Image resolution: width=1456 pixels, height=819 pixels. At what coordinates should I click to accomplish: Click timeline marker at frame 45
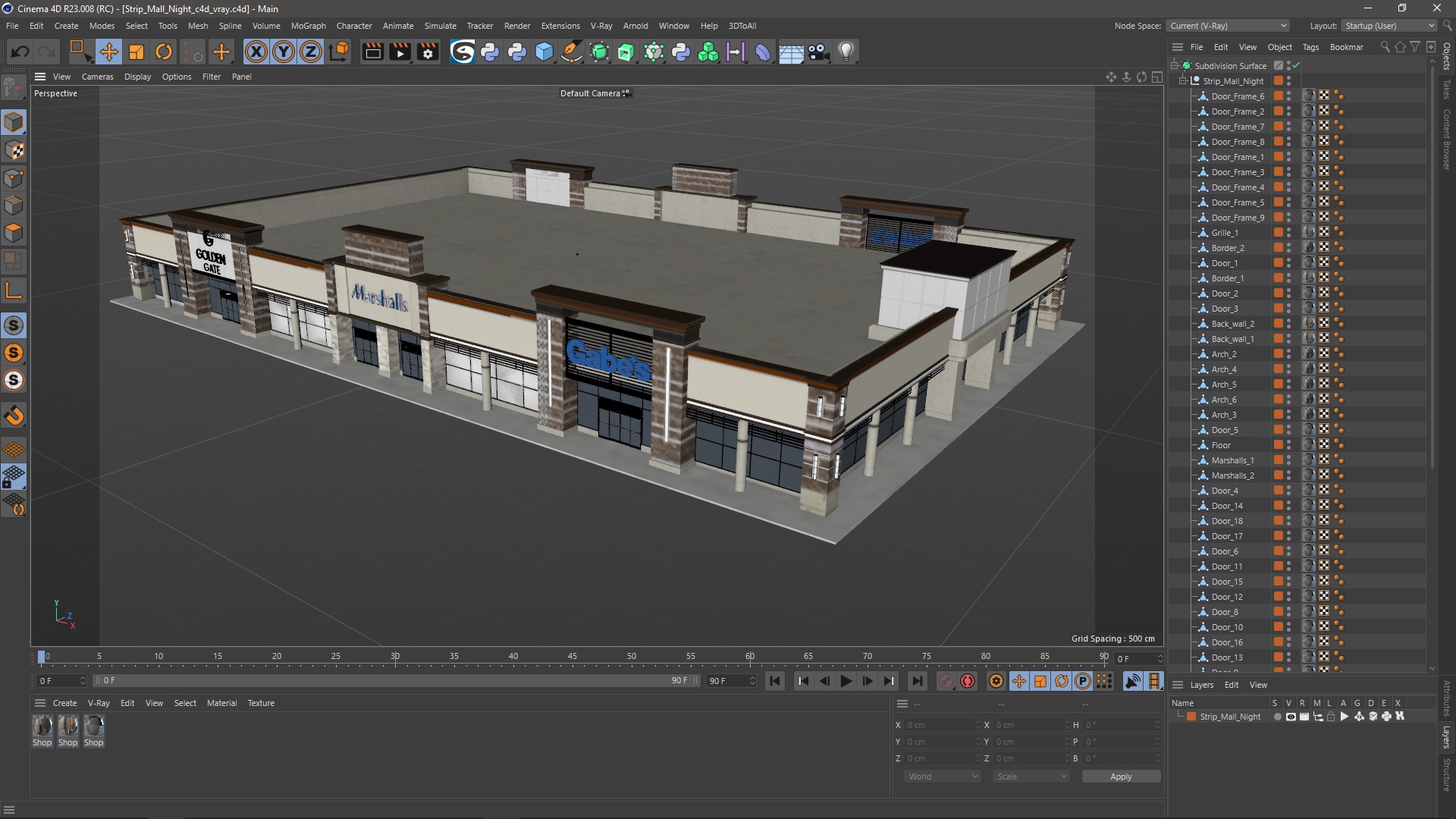573,658
